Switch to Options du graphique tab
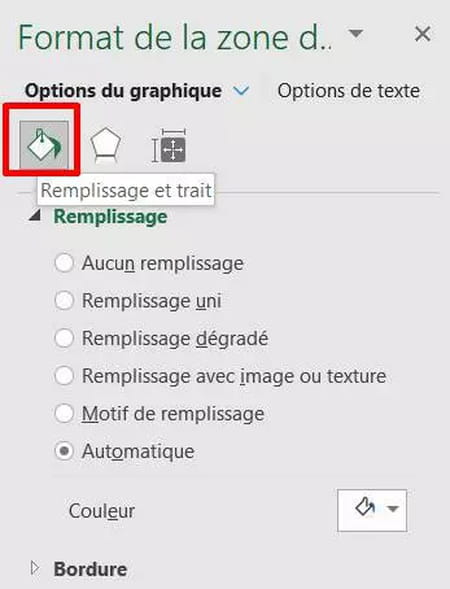 pos(123,91)
